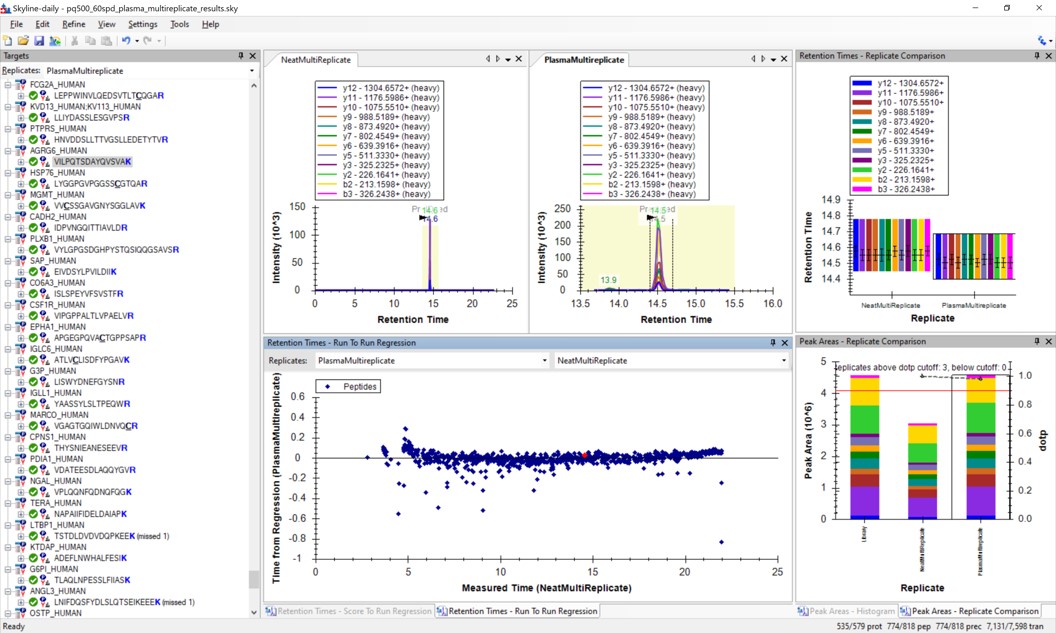Select protein CPNS1_HUMAN in the tree
The width and height of the screenshot is (1056, 633).
(58, 437)
